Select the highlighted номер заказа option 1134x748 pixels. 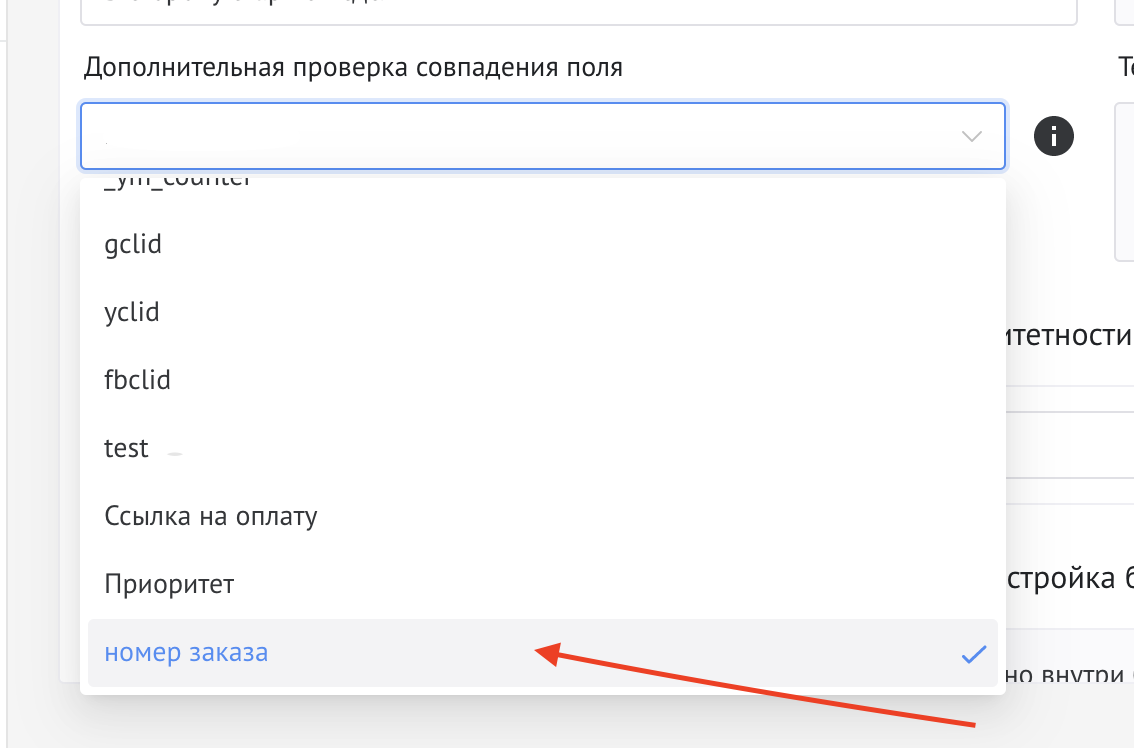pos(187,653)
